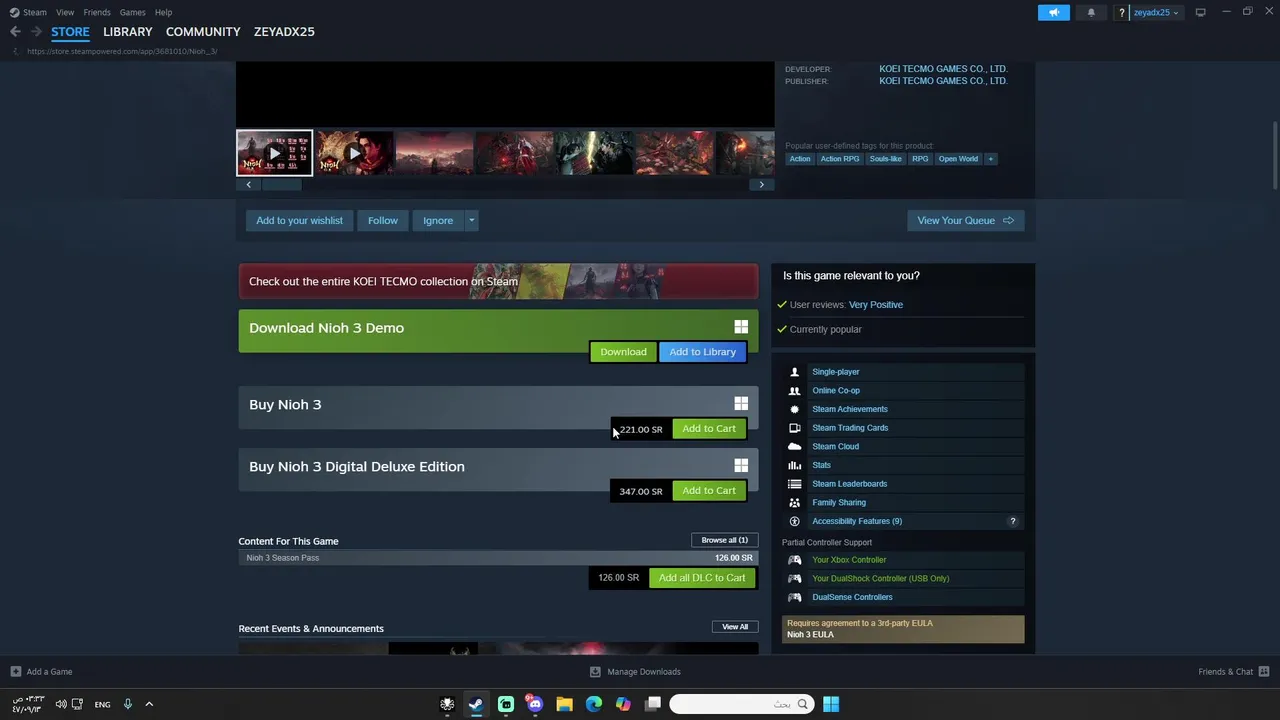Screen dimensions: 1280x720
Task: Open the ZEYADX25 profile tab
Action: [284, 32]
